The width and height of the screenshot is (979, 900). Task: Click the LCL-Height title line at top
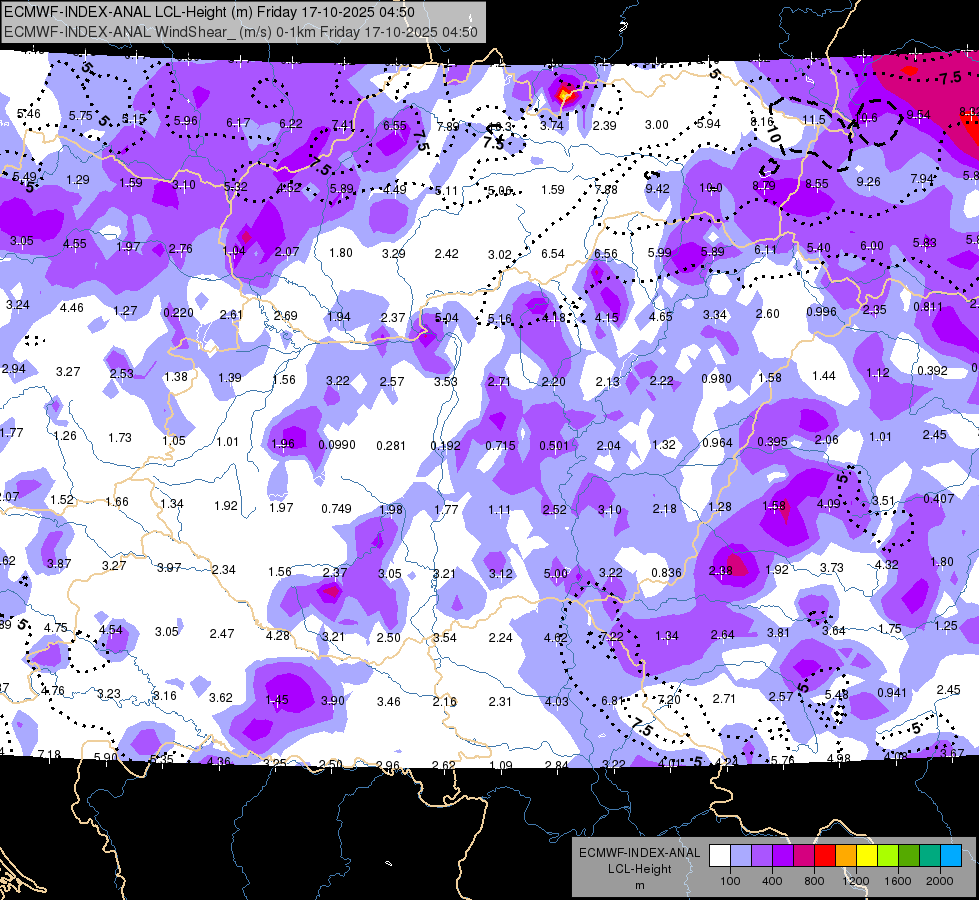209,12
